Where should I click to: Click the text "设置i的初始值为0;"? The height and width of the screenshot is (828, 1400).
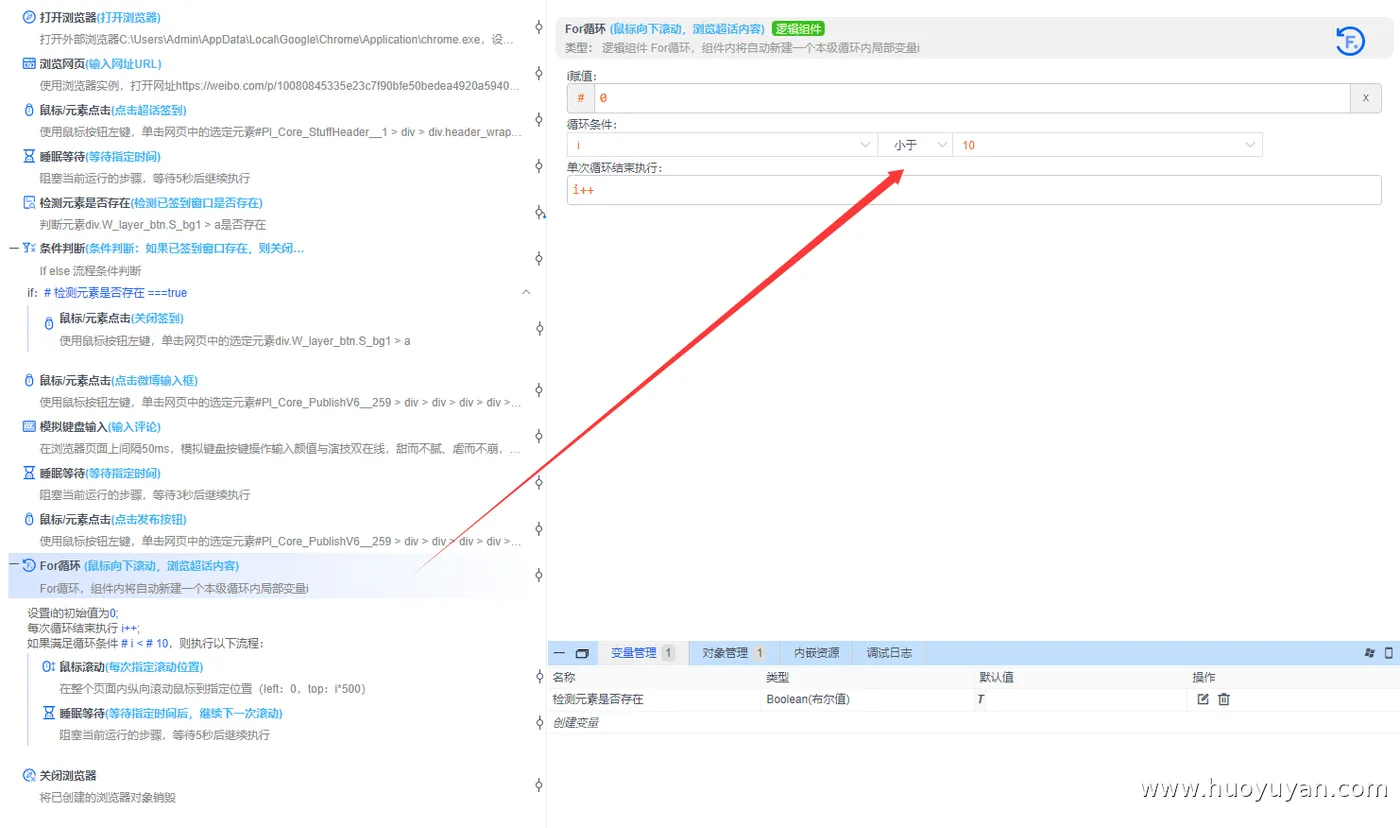coord(73,613)
